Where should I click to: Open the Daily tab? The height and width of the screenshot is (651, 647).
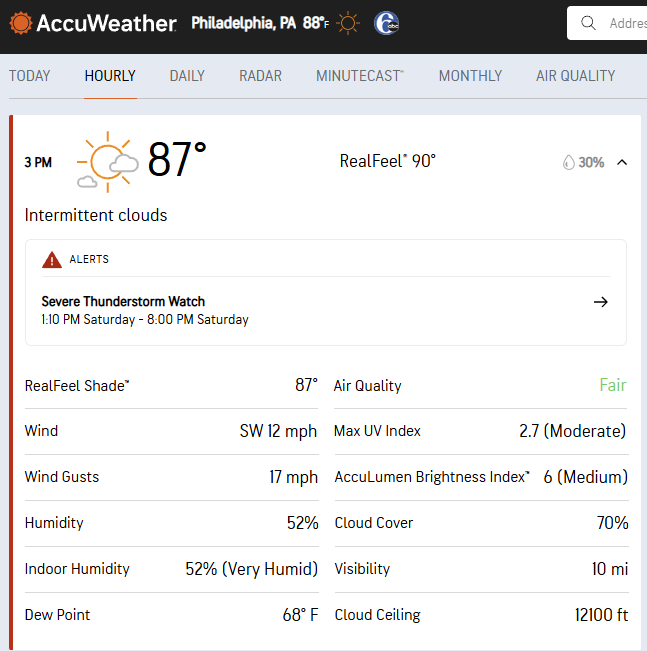(x=187, y=76)
